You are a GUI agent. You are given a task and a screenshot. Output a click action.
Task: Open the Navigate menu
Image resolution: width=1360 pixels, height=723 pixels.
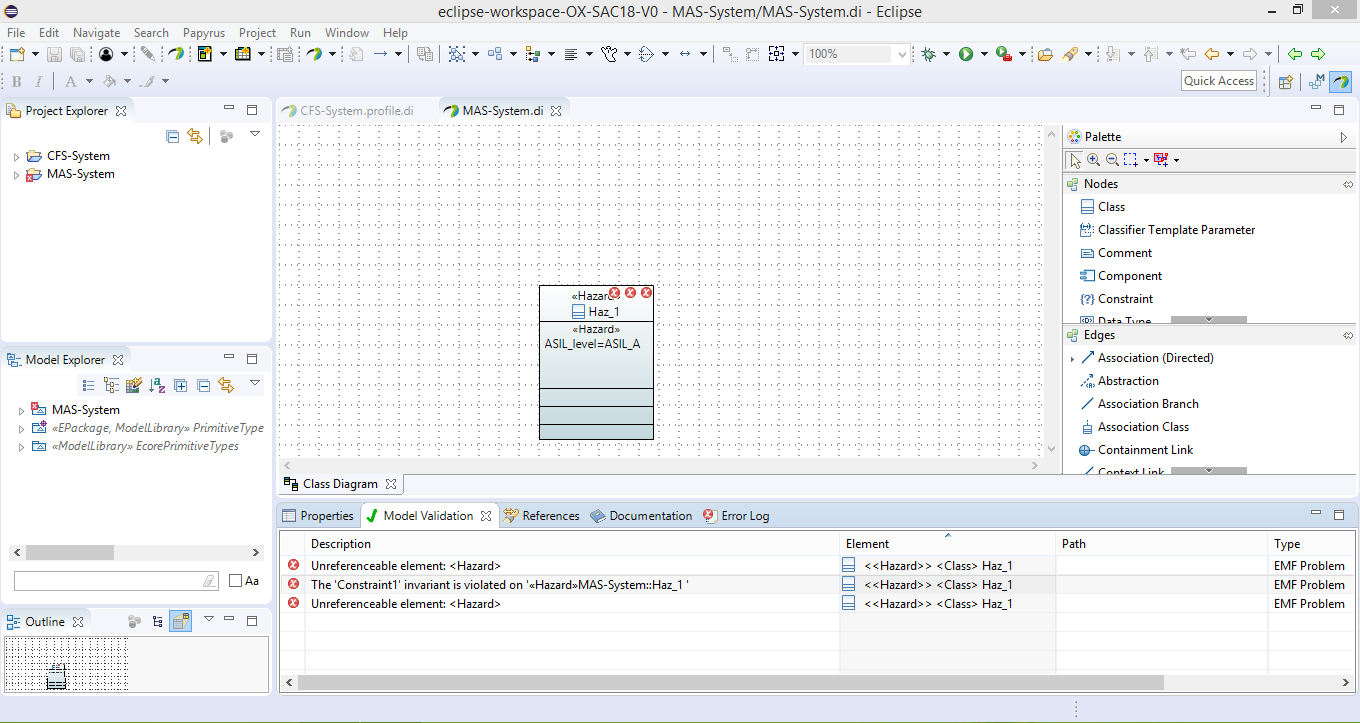click(x=96, y=33)
